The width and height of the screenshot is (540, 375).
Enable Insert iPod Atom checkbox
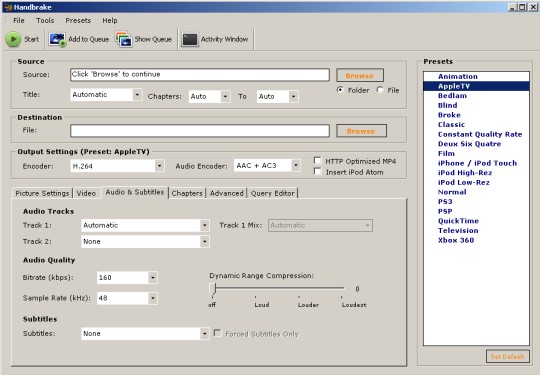318,171
